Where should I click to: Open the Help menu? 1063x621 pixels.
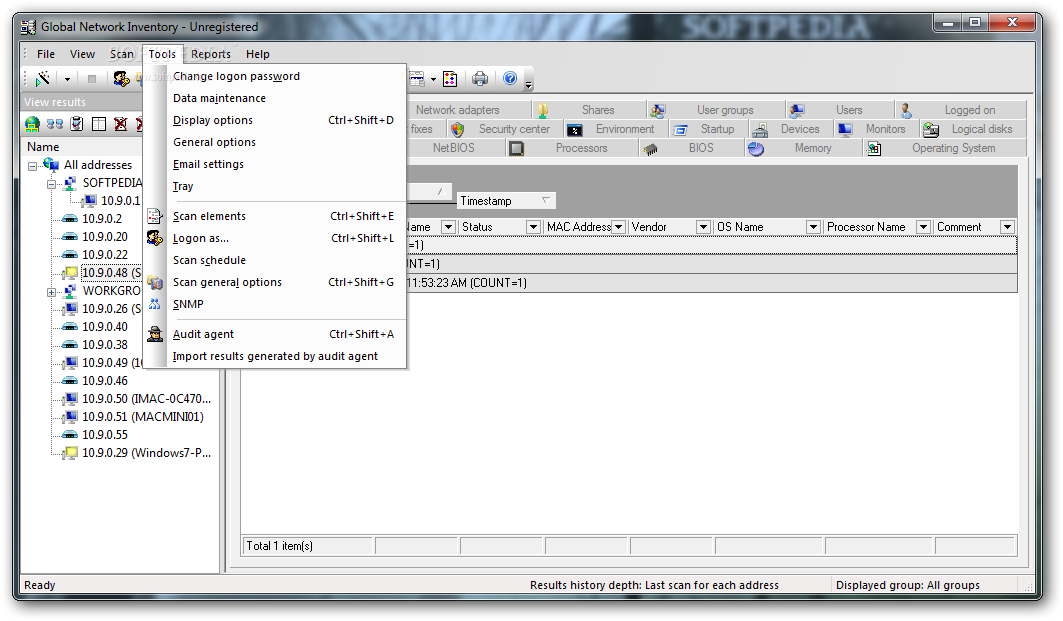pos(258,54)
